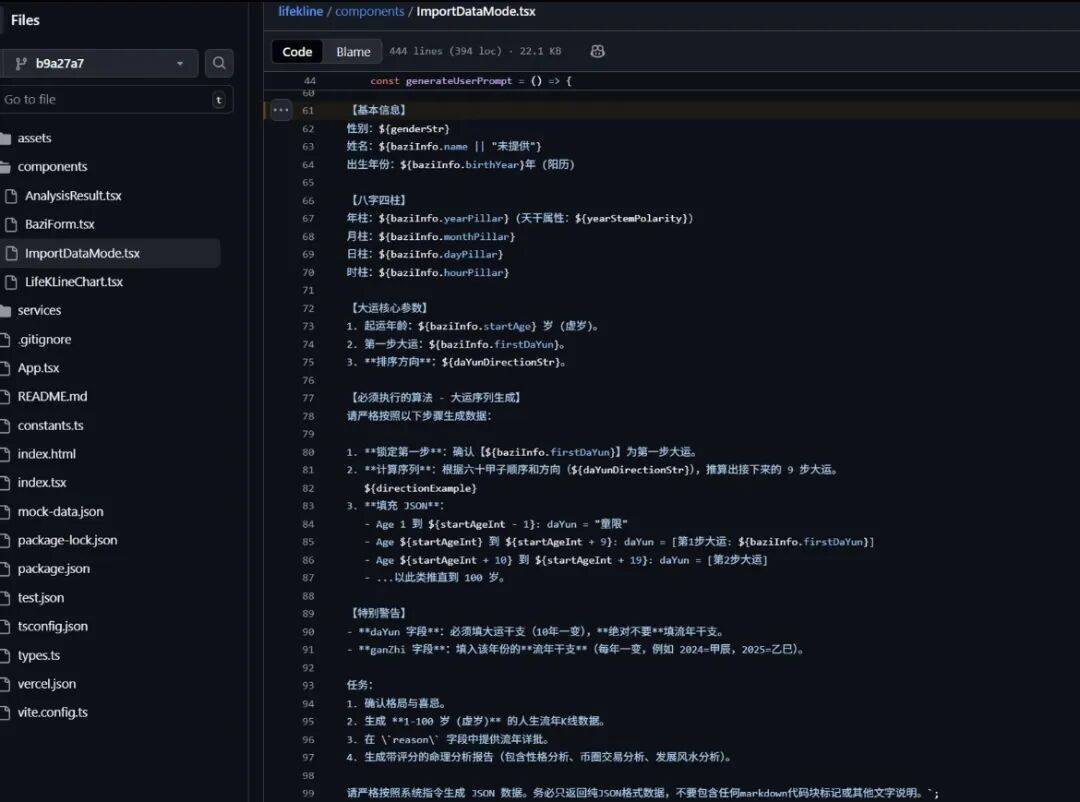Open the lifekline breadcrumb link
1080x802 pixels.
coord(300,11)
